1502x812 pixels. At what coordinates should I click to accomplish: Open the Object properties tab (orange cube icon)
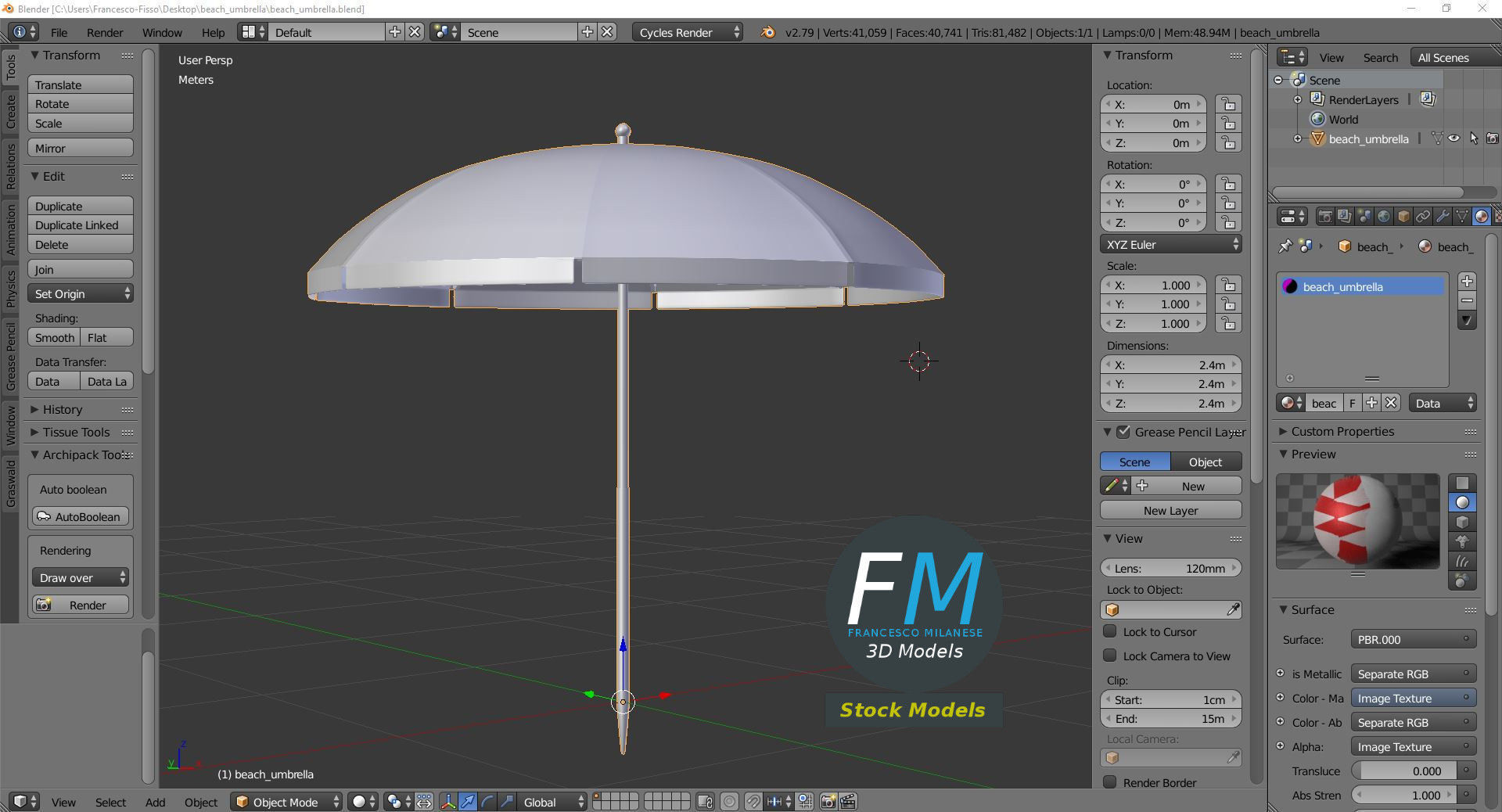[x=1403, y=217]
